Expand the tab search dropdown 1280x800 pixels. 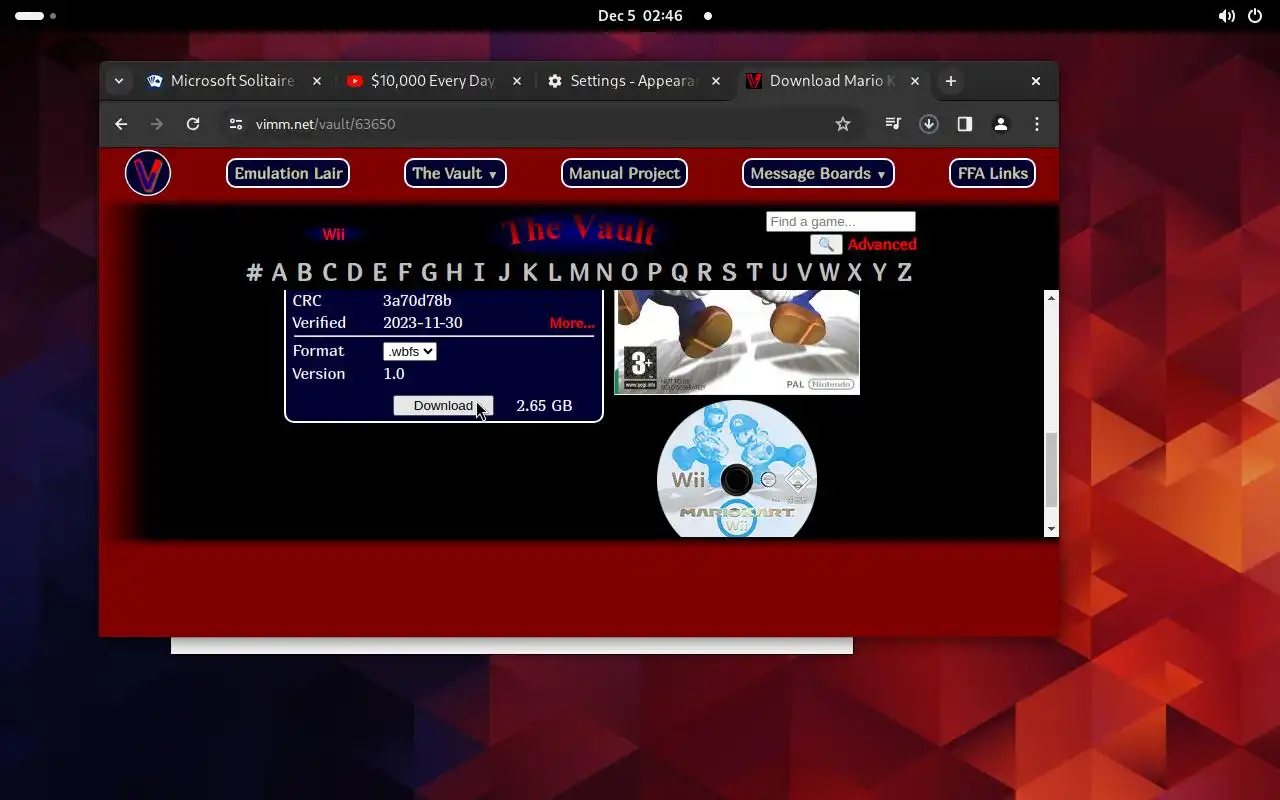(x=119, y=81)
